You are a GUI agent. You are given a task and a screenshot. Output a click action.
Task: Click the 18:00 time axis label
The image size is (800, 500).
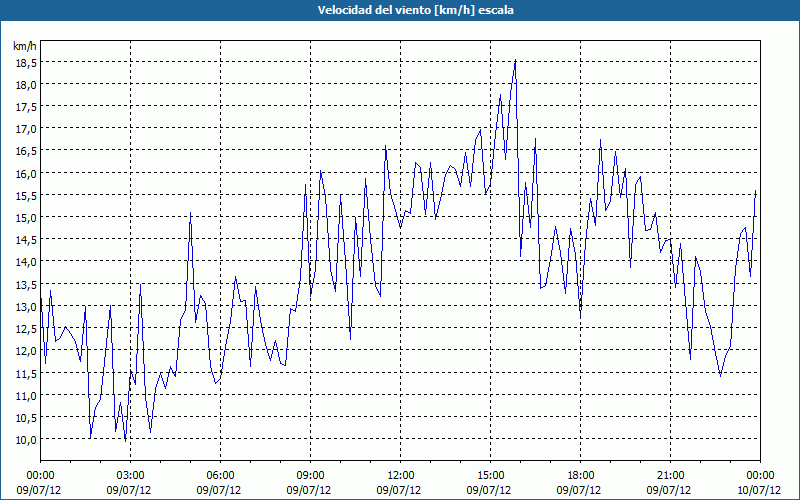click(581, 476)
